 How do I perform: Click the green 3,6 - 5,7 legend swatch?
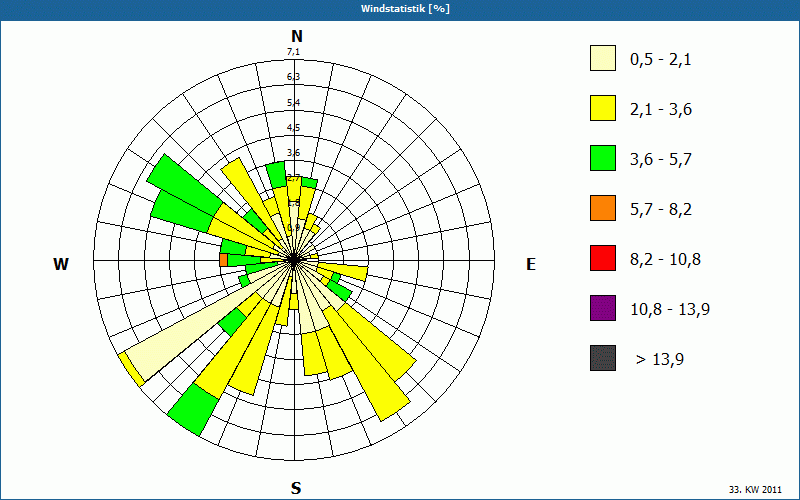click(603, 158)
